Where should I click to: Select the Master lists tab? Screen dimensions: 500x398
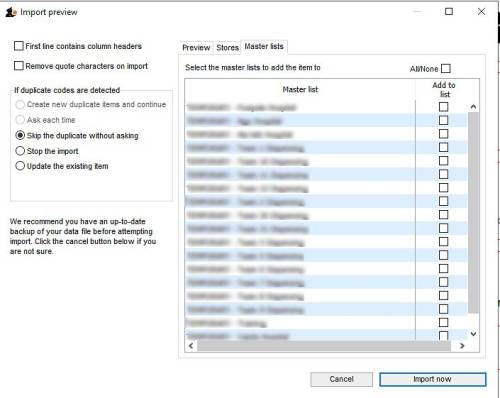point(264,46)
